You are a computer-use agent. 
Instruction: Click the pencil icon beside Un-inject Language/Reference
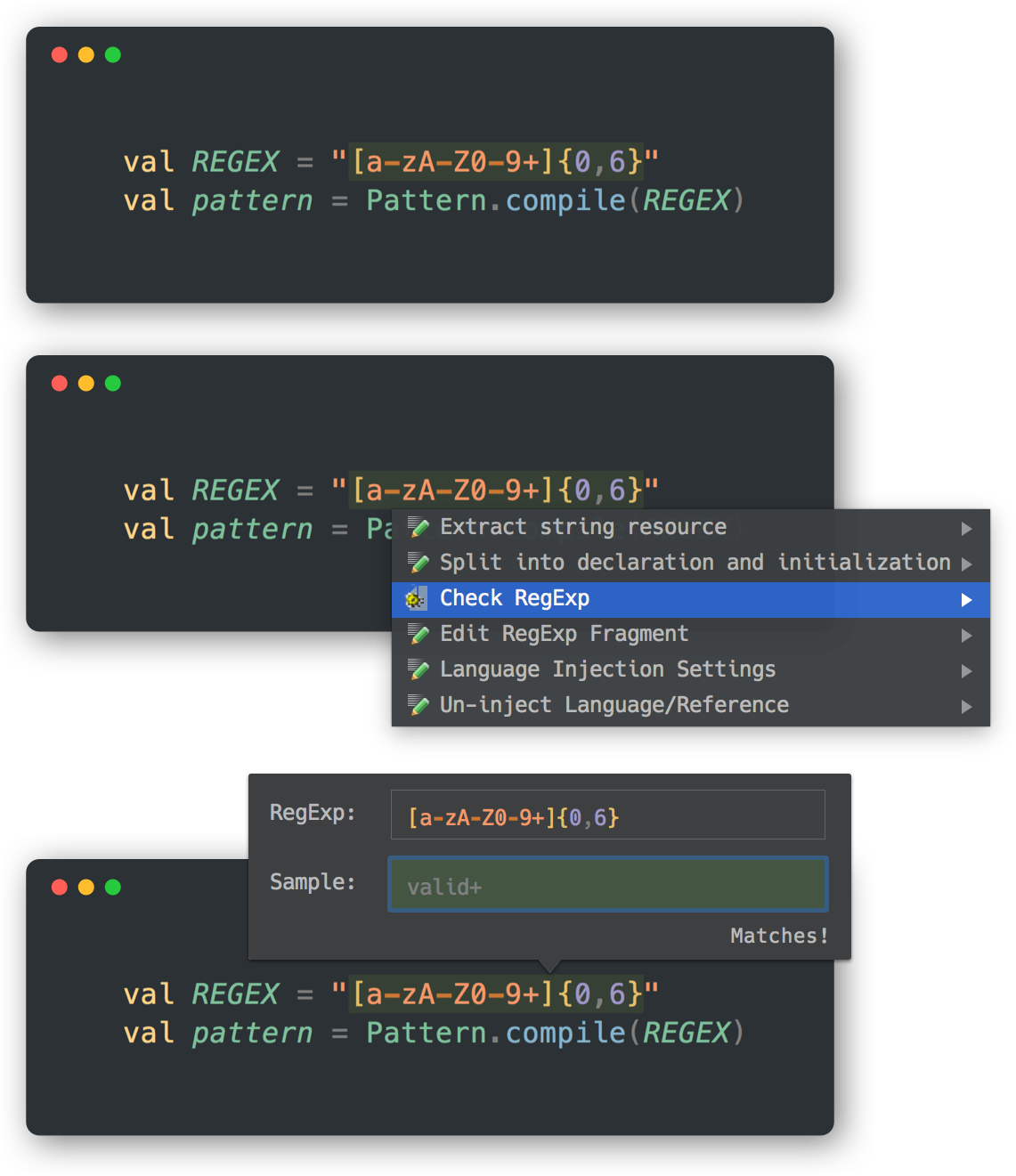pyautogui.click(x=419, y=705)
